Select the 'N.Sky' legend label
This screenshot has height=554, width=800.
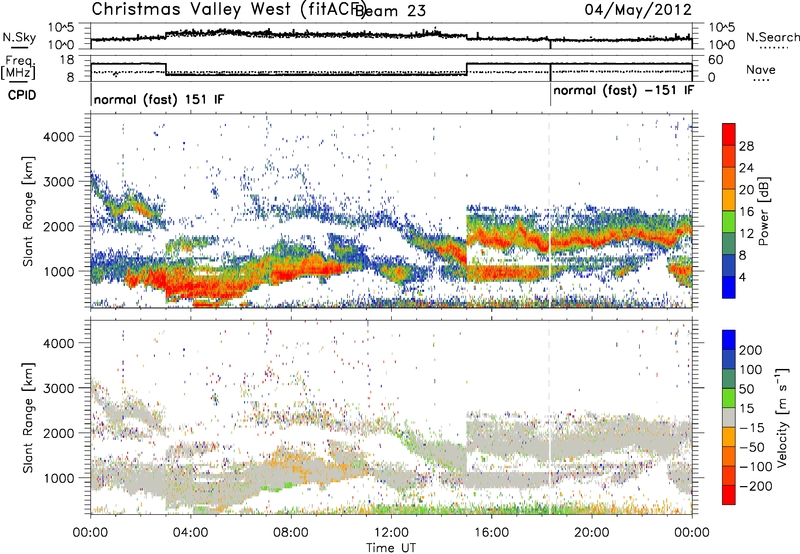pos(19,37)
